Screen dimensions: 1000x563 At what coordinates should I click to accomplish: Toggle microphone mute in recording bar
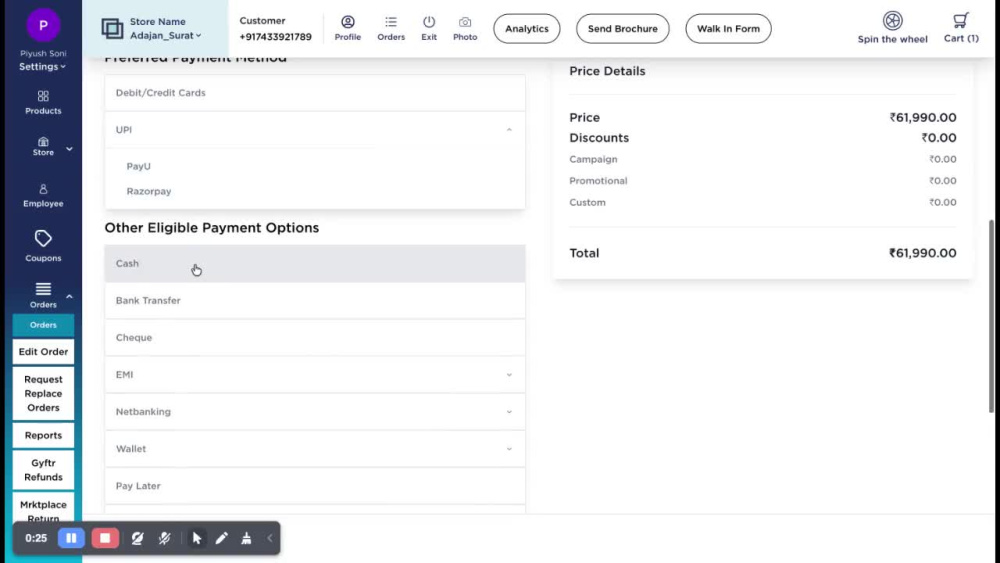(165, 538)
